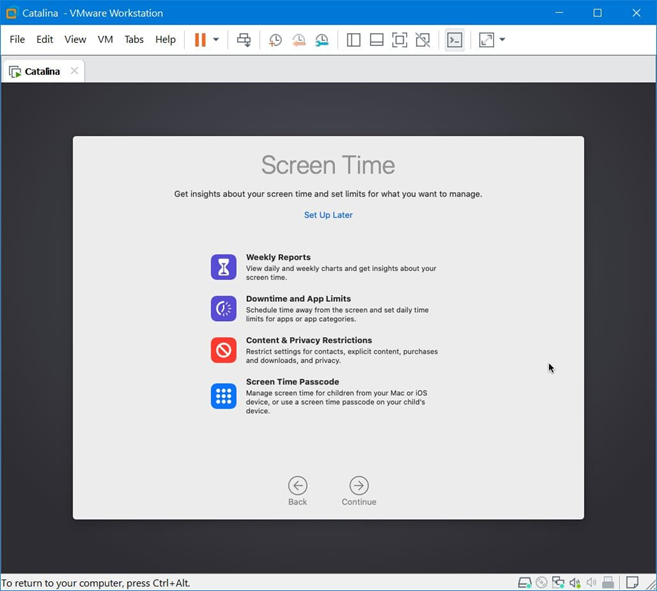657x591 pixels.
Task: Open the snapshot manager icon
Action: click(x=322, y=40)
